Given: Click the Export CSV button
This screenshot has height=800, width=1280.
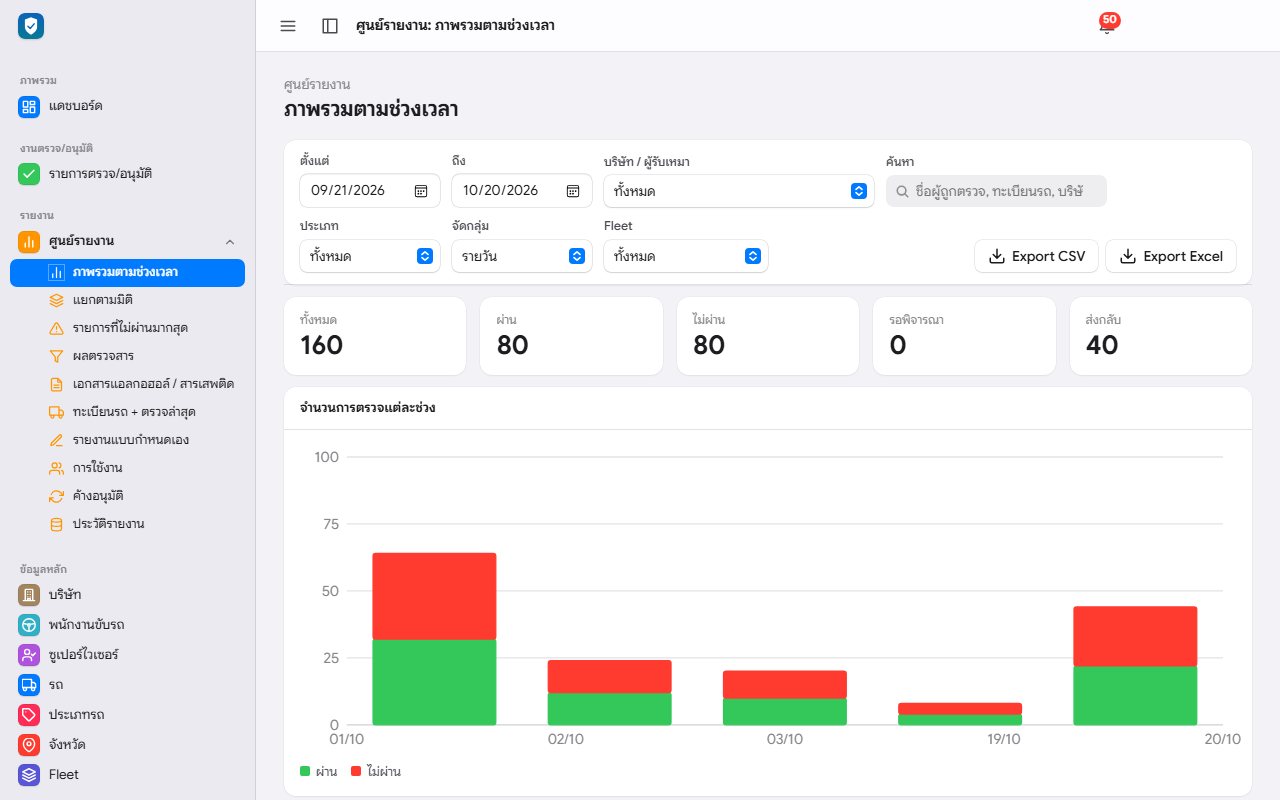Looking at the screenshot, I should (1036, 256).
